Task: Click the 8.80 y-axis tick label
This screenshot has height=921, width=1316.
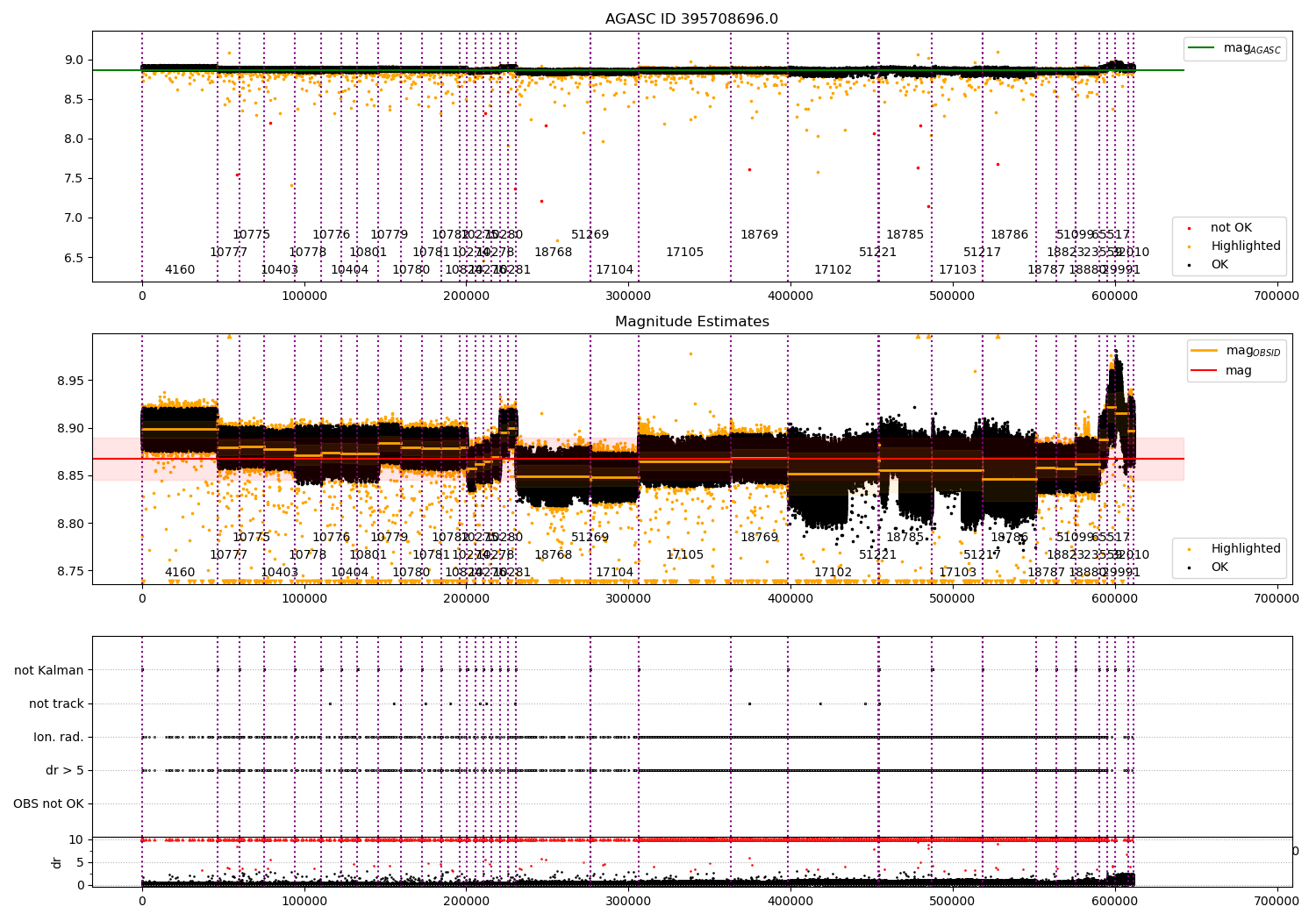Action: pyautogui.click(x=70, y=524)
